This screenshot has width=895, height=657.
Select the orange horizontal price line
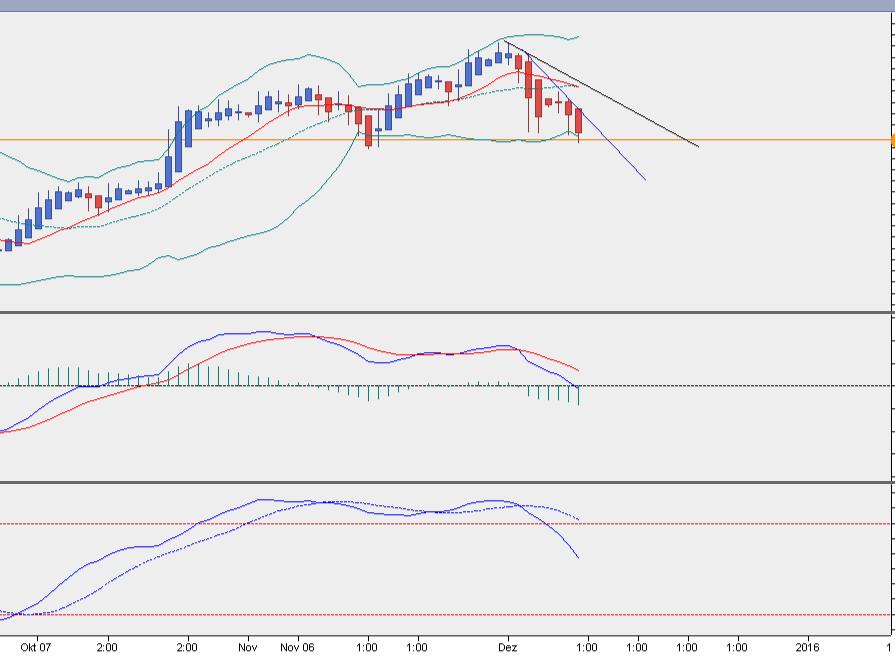click(x=750, y=141)
